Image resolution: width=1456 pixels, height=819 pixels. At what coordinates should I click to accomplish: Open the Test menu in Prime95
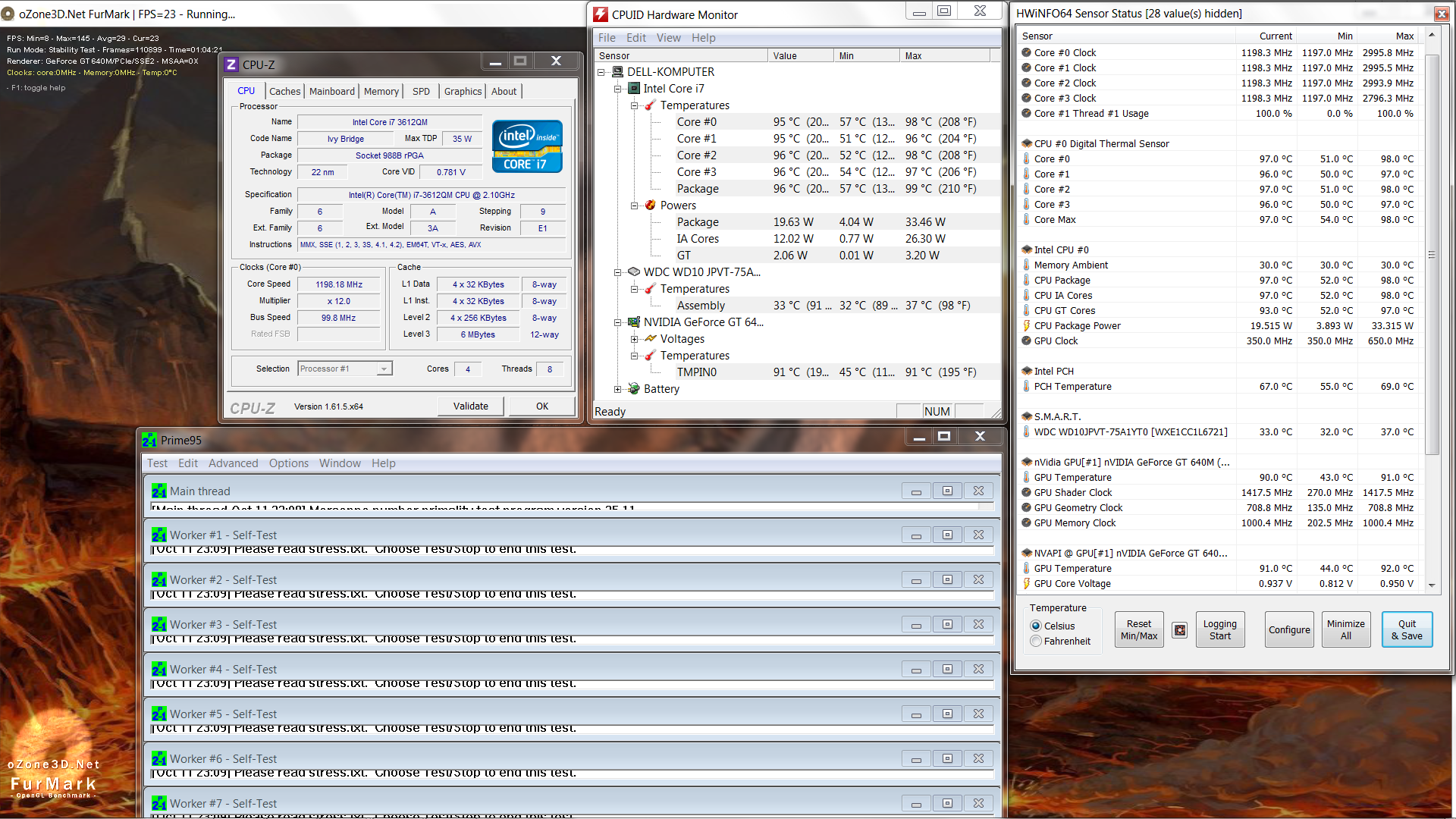click(x=157, y=463)
